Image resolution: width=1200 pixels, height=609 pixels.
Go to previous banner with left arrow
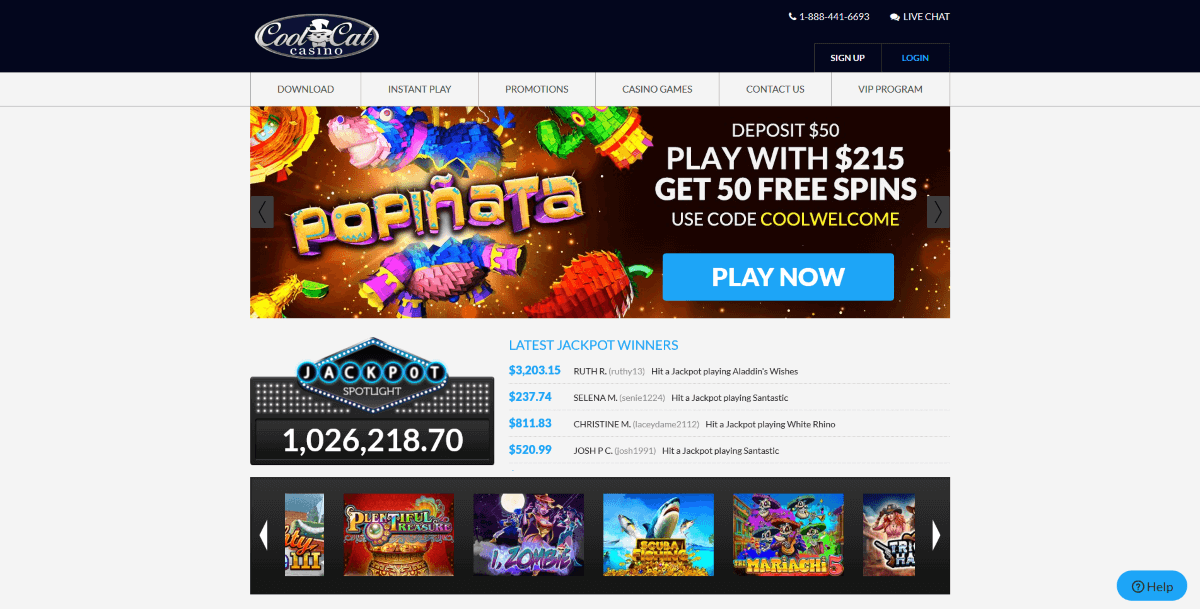pos(262,212)
